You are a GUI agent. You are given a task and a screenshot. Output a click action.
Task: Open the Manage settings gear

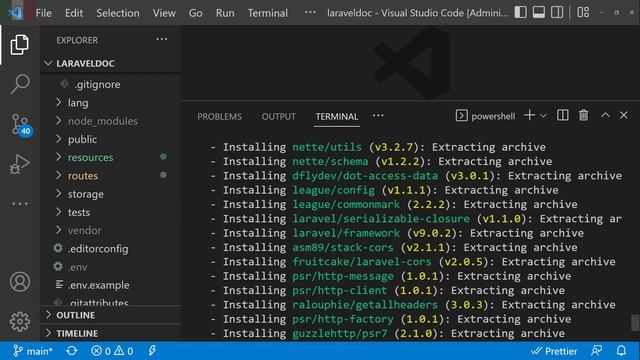tap(20, 322)
